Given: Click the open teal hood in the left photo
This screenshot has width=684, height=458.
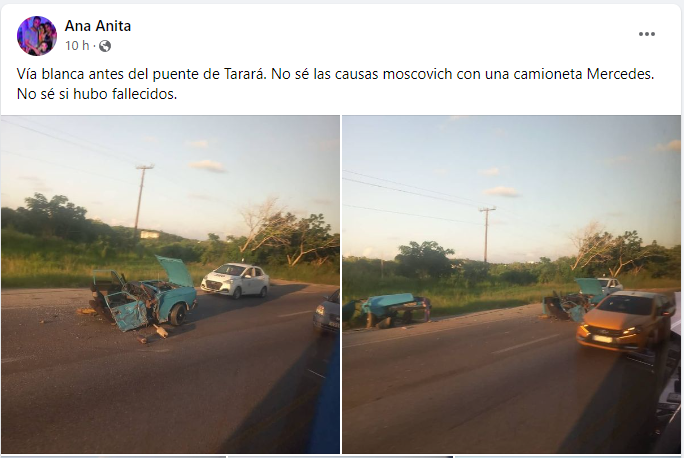Looking at the screenshot, I should [x=175, y=271].
